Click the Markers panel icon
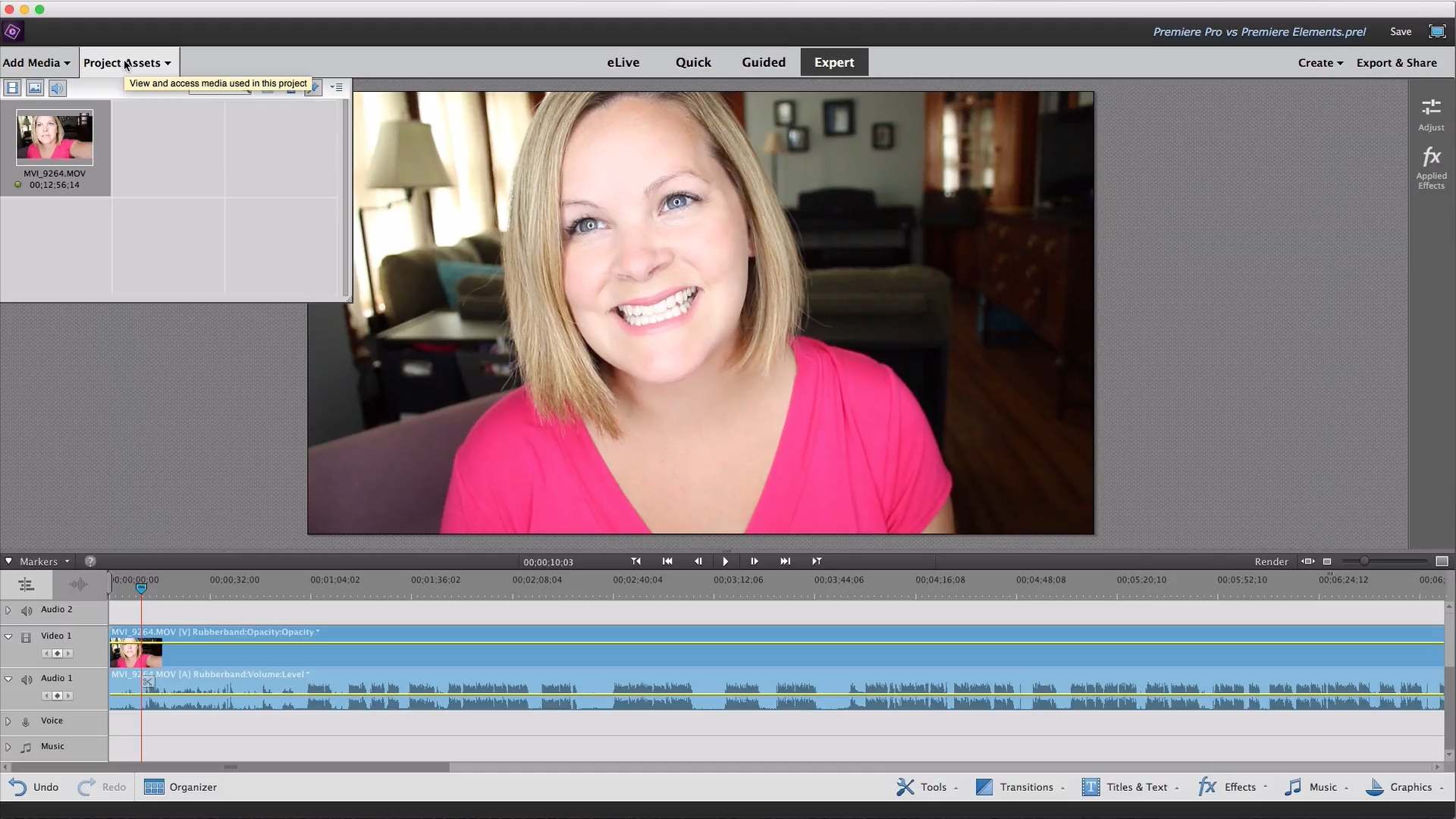This screenshot has height=819, width=1456. click(x=8, y=560)
